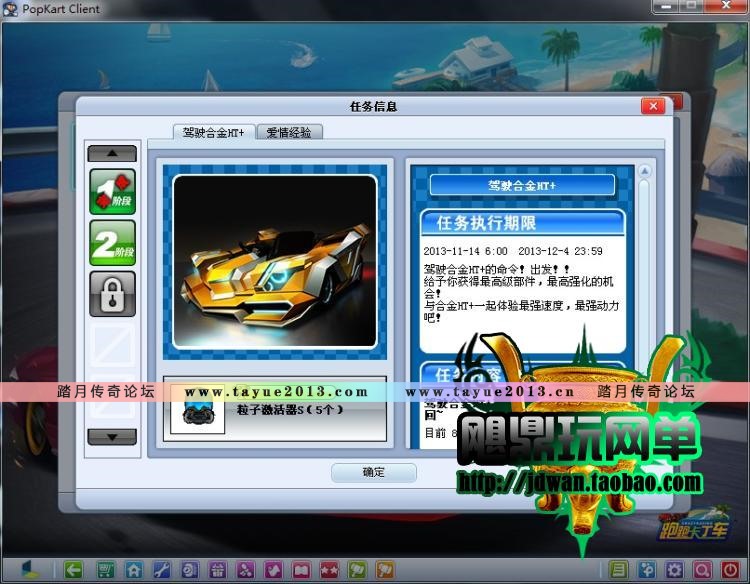This screenshot has width=750, height=584.
Task: Click the logo icon at toolbar left end
Action: (x=31, y=569)
